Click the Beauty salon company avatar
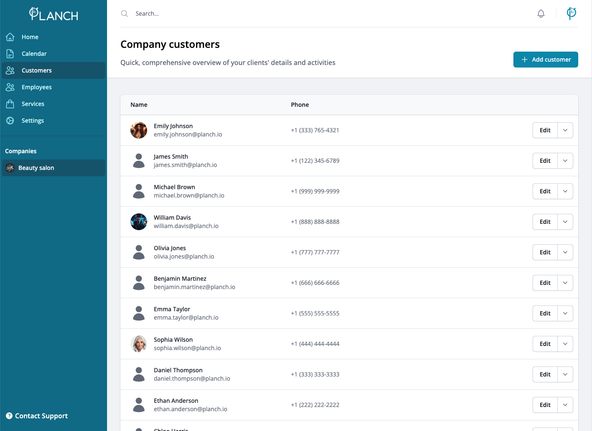 click(10, 168)
